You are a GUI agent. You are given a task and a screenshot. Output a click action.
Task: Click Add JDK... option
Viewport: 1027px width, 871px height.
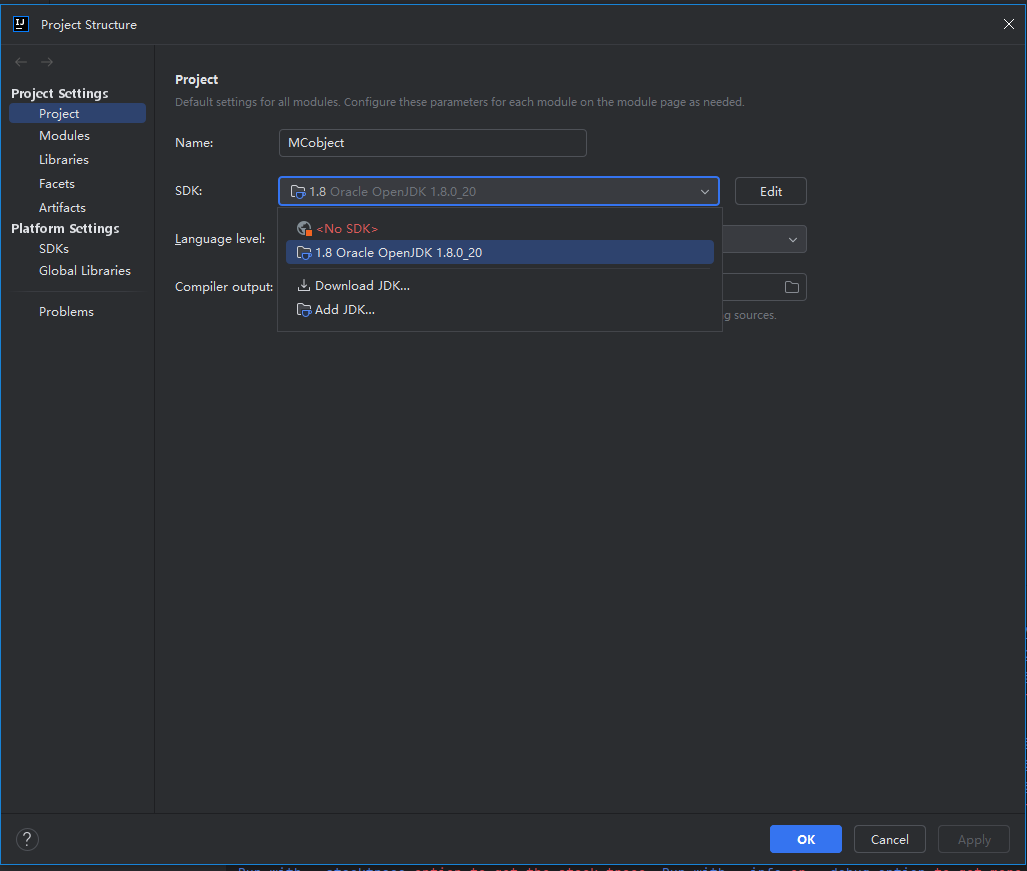tap(344, 310)
